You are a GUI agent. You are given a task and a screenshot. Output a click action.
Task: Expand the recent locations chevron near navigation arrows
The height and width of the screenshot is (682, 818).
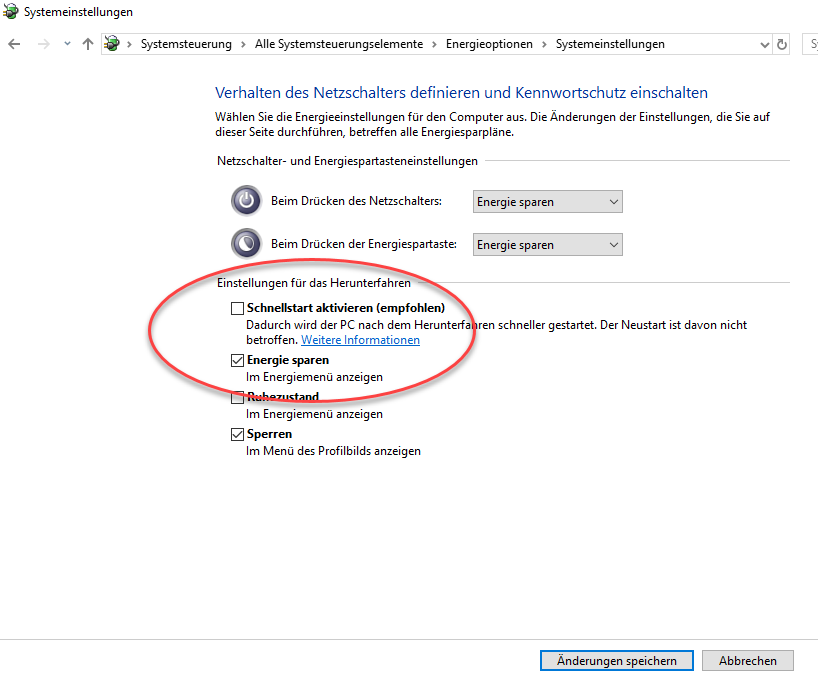point(67,44)
